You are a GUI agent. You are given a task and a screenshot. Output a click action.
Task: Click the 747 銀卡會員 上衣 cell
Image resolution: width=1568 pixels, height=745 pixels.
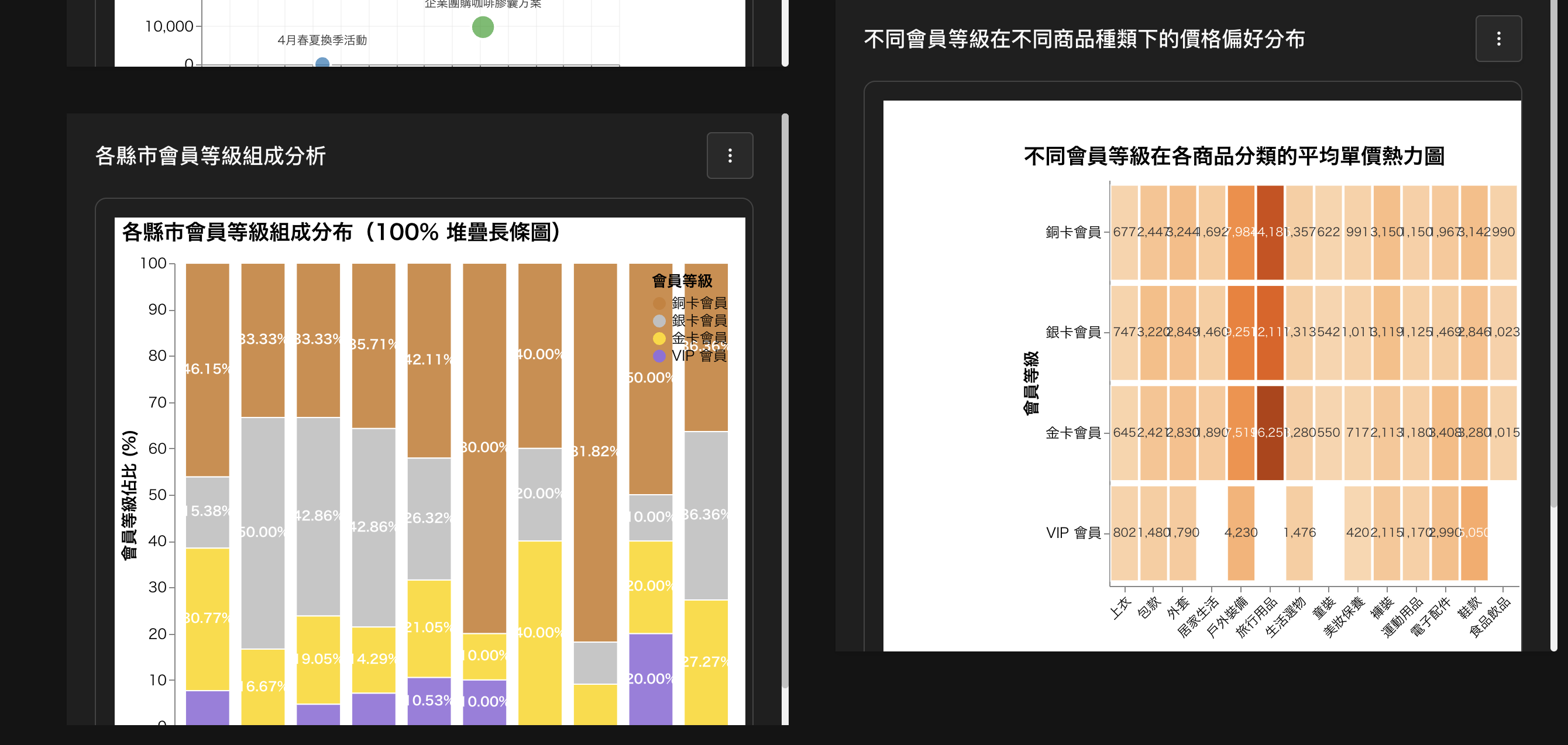1125,333
